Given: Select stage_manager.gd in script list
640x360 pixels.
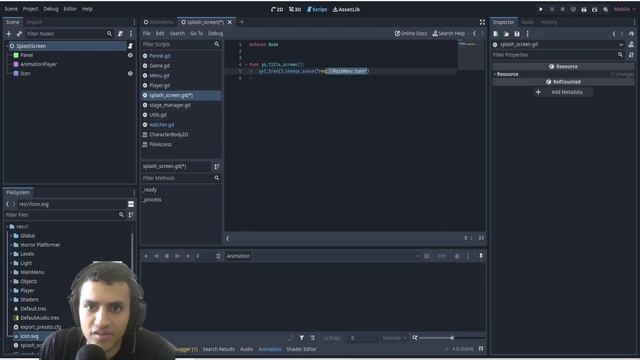Looking at the screenshot, I should point(170,105).
